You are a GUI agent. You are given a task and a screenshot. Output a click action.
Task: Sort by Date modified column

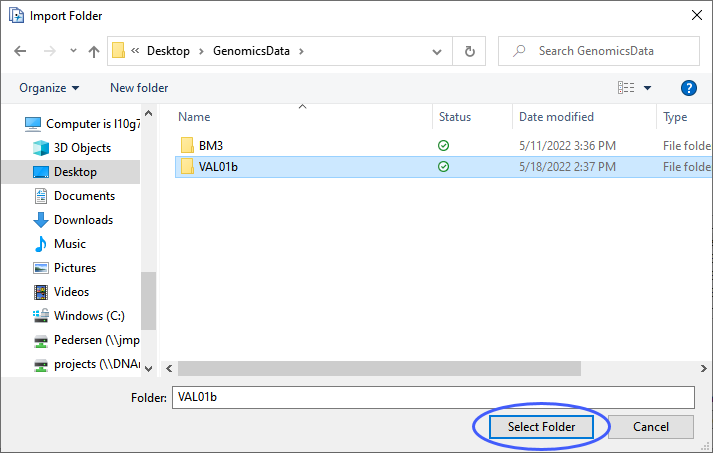[x=556, y=117]
